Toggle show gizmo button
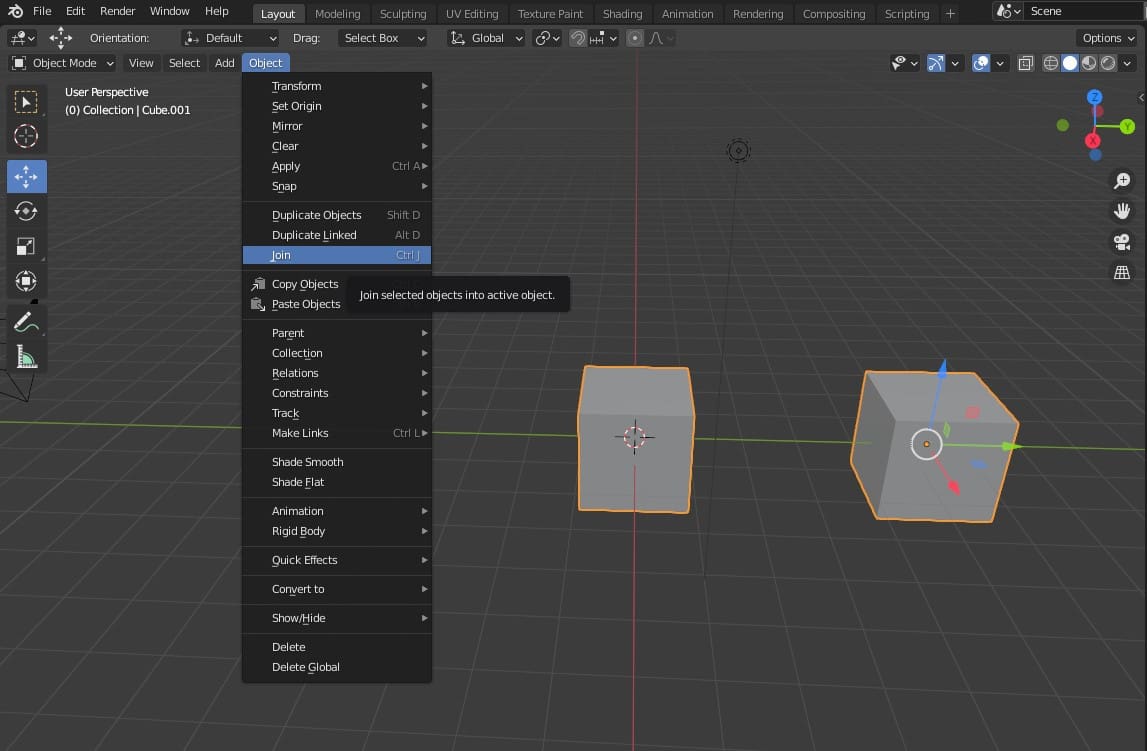Viewport: 1147px width, 751px height. (x=936, y=63)
